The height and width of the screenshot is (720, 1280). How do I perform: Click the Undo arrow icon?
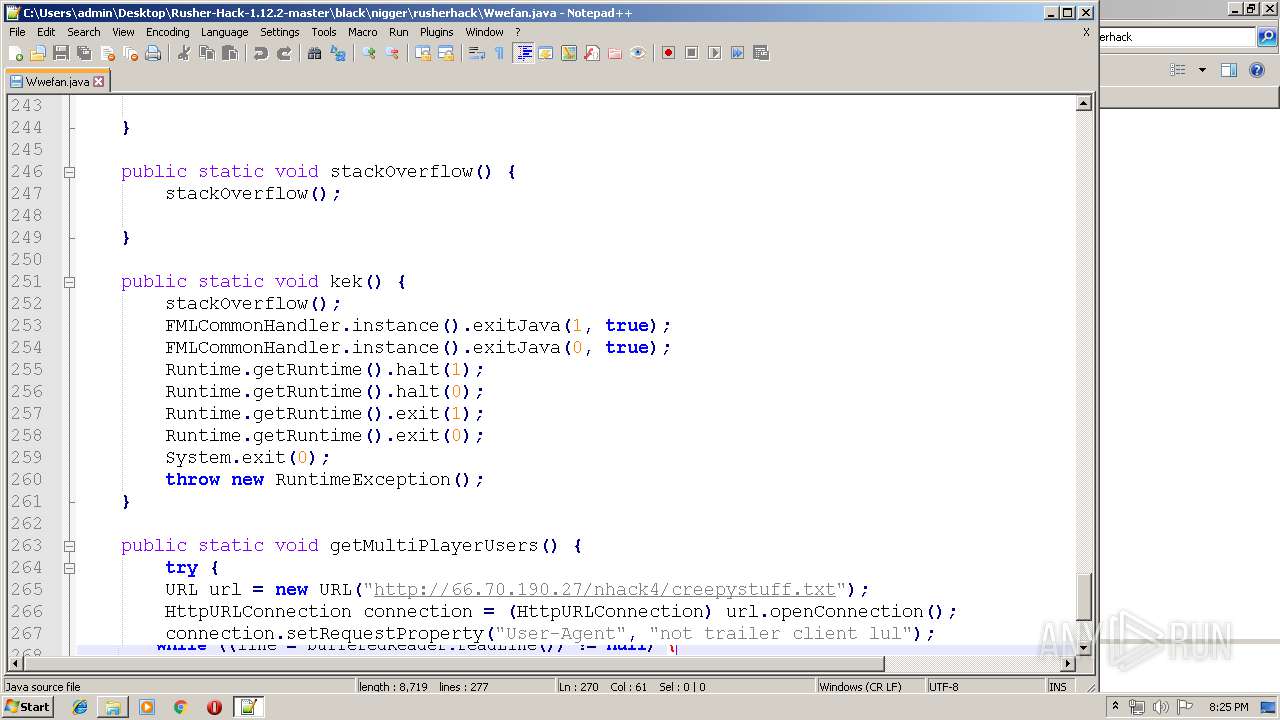click(261, 53)
